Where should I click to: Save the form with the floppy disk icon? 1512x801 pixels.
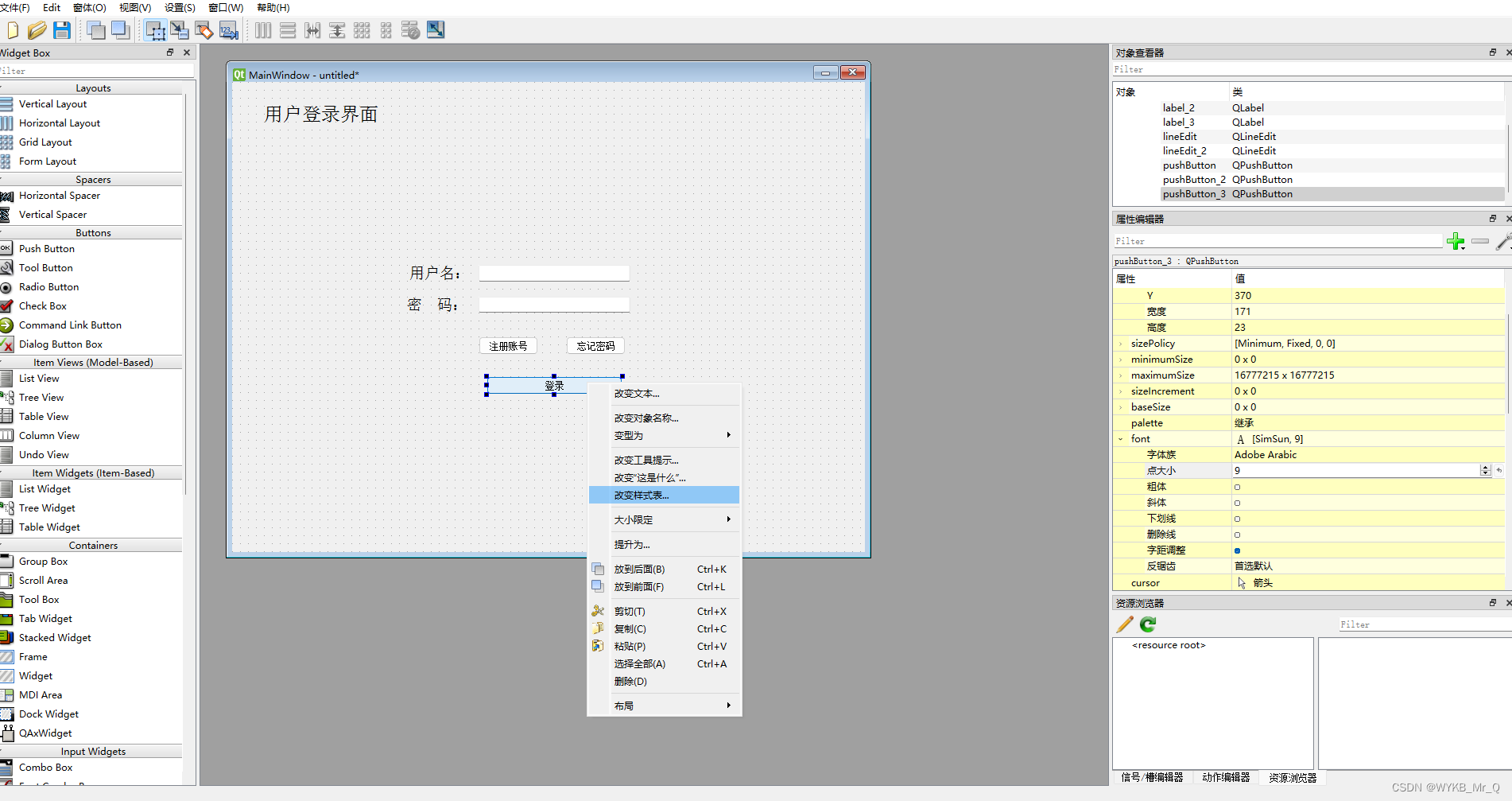click(x=62, y=30)
